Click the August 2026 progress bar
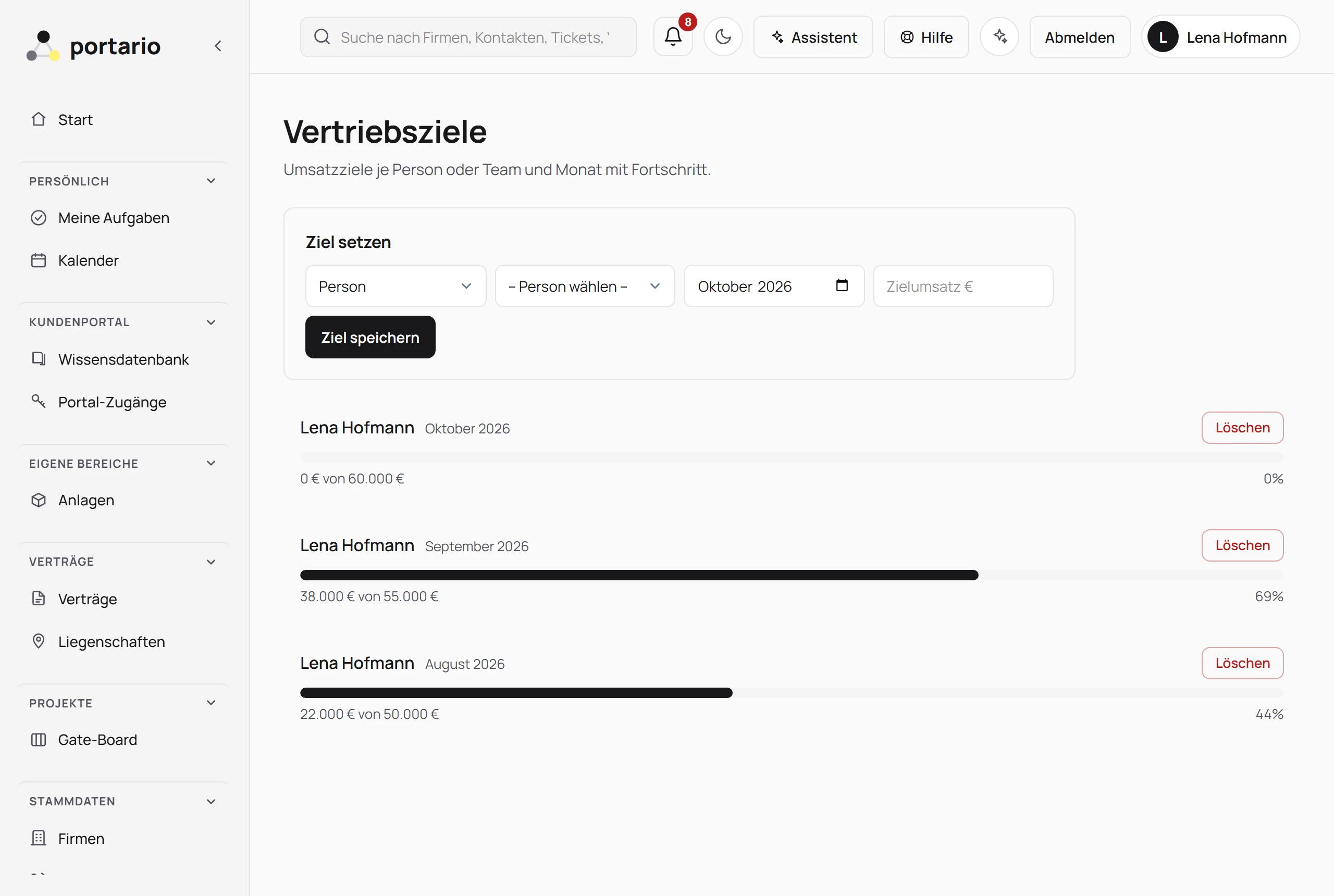The width and height of the screenshot is (1334, 896). (x=792, y=692)
